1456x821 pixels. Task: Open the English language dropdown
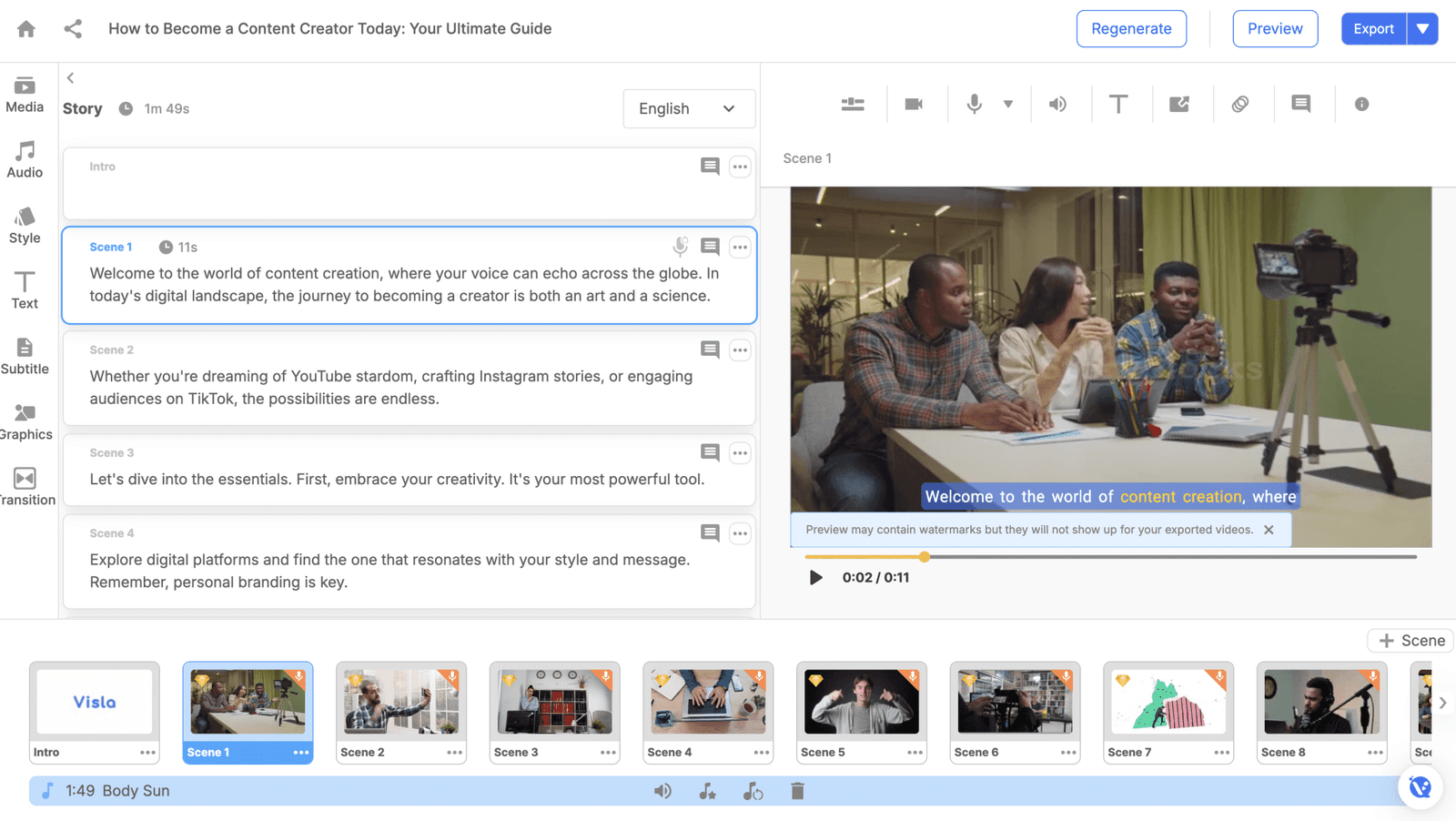pos(689,108)
